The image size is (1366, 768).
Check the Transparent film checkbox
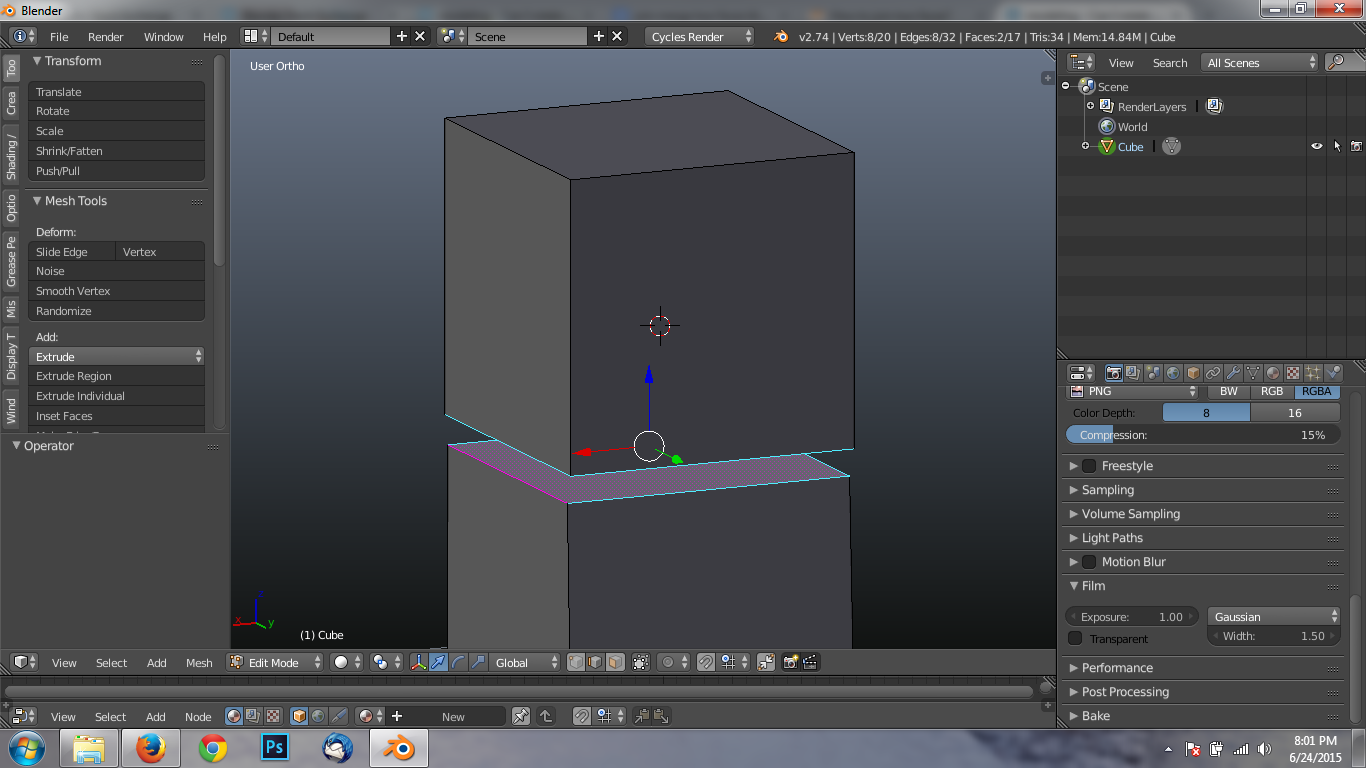click(x=1075, y=638)
